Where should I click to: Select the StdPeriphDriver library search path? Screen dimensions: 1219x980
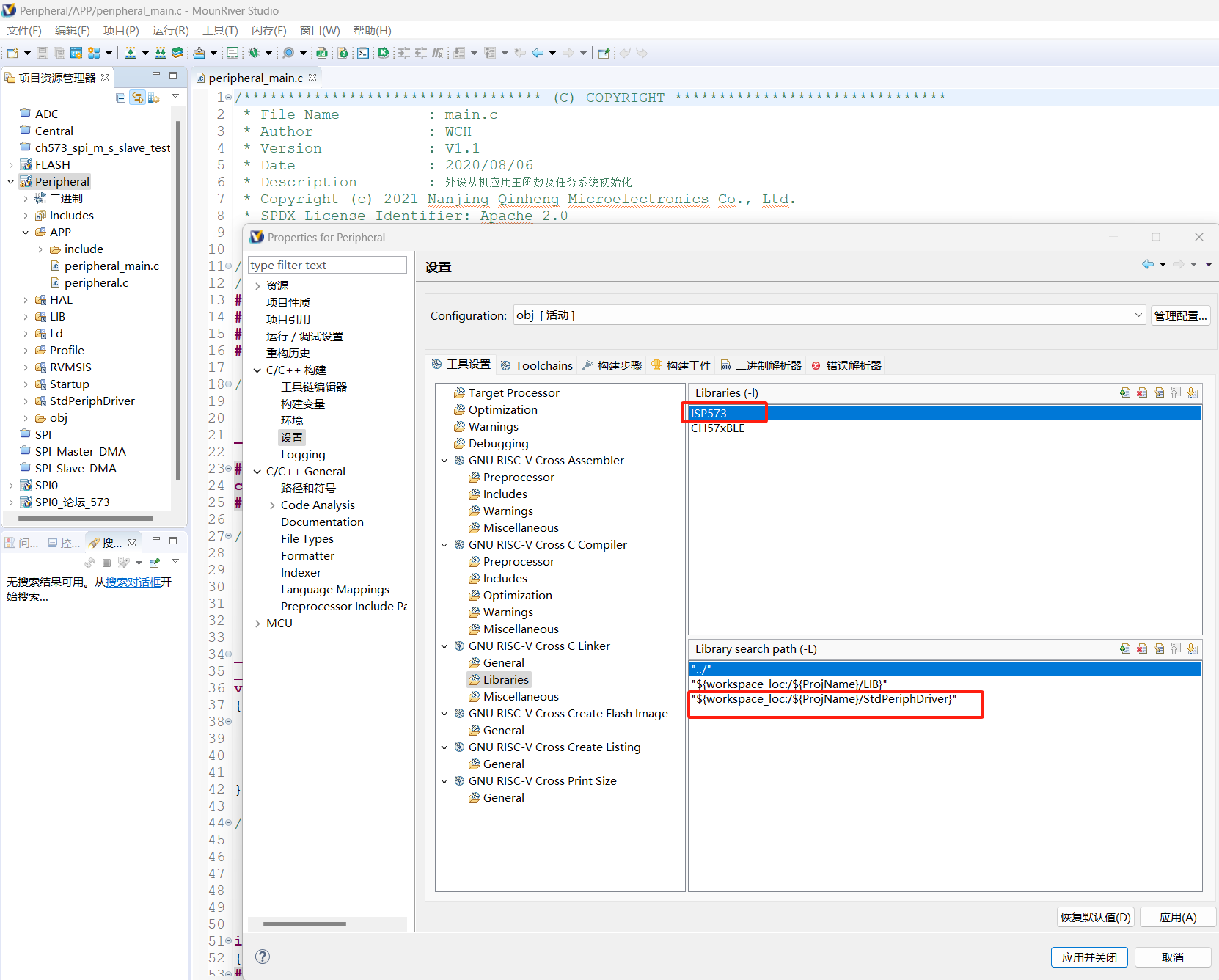[945, 699]
